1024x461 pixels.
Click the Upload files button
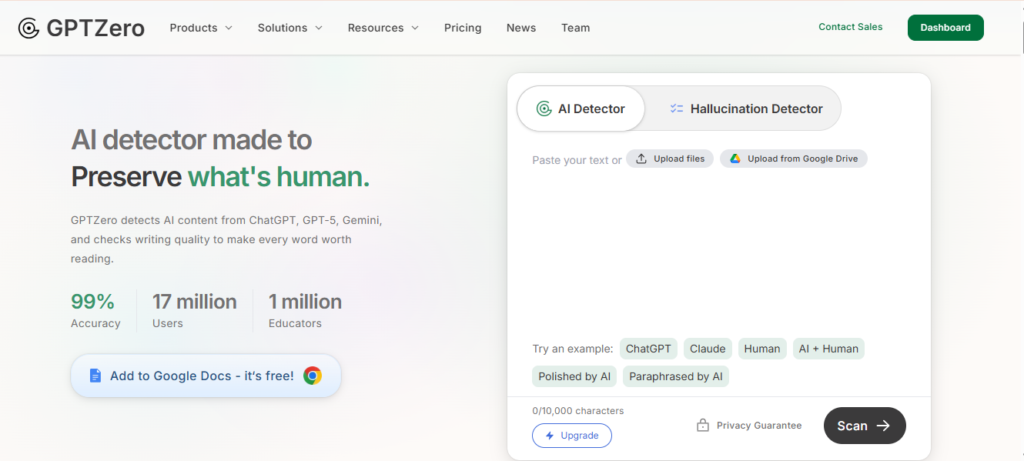point(669,159)
